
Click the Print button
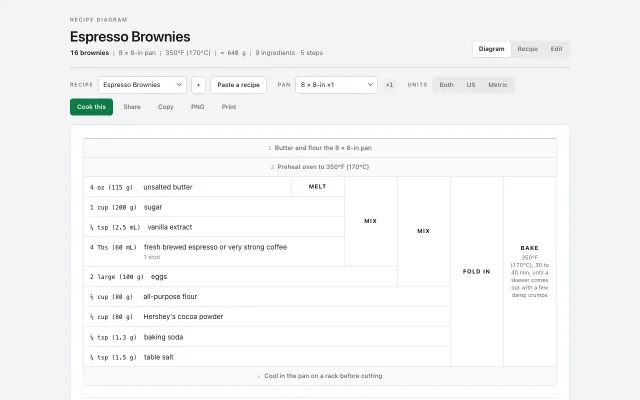pyautogui.click(x=229, y=107)
